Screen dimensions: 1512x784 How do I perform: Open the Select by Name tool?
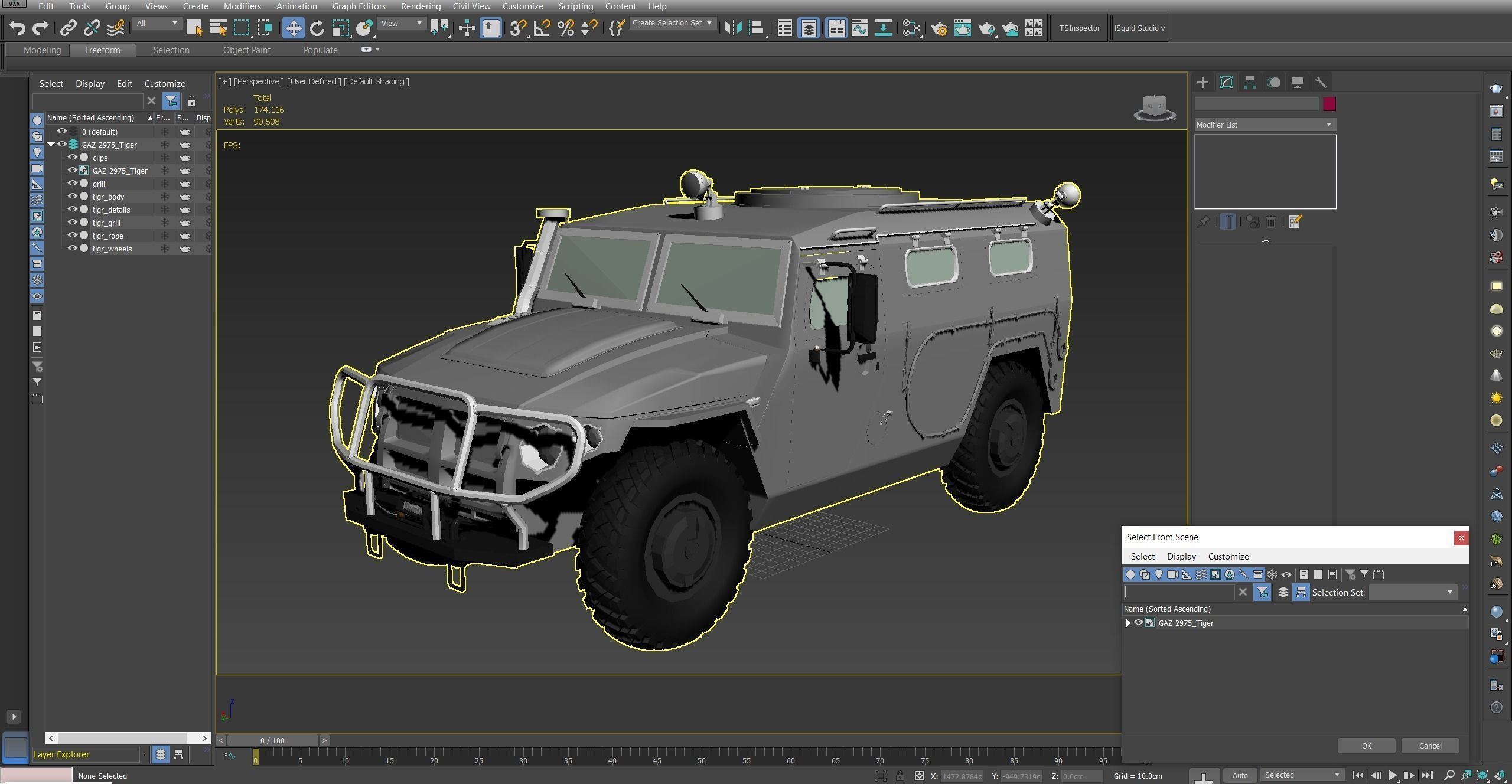click(x=218, y=28)
